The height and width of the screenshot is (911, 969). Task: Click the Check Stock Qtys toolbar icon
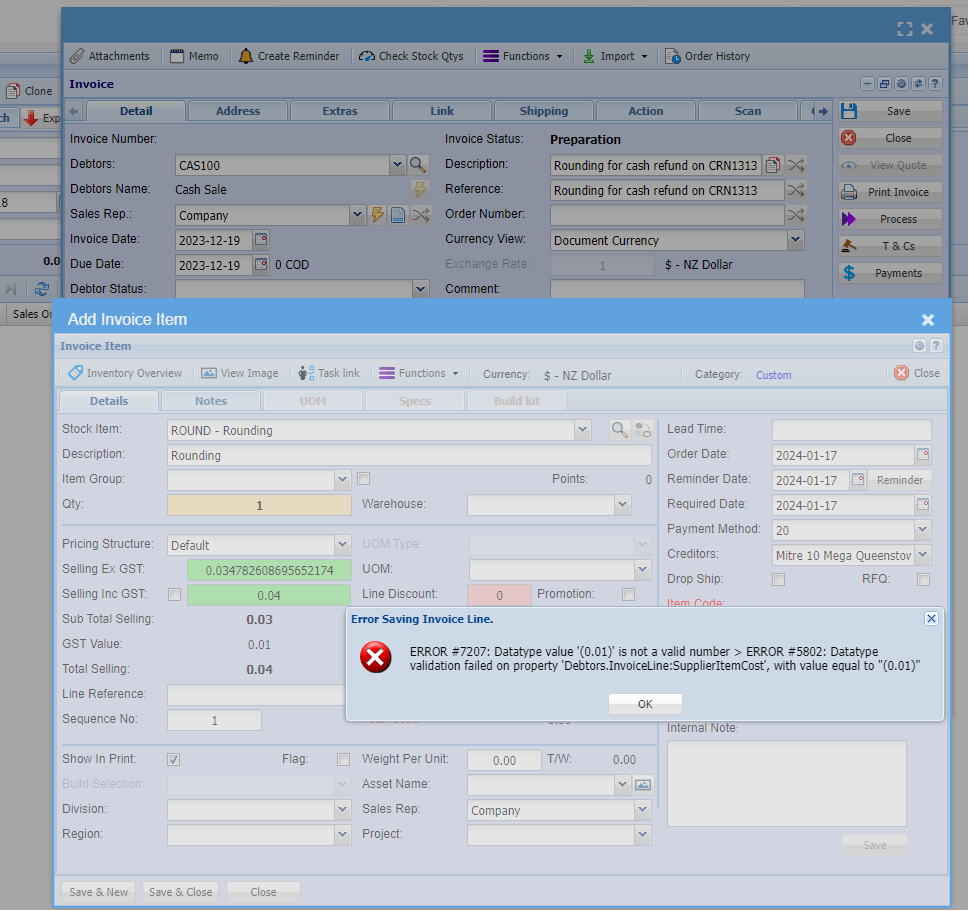click(x=367, y=56)
